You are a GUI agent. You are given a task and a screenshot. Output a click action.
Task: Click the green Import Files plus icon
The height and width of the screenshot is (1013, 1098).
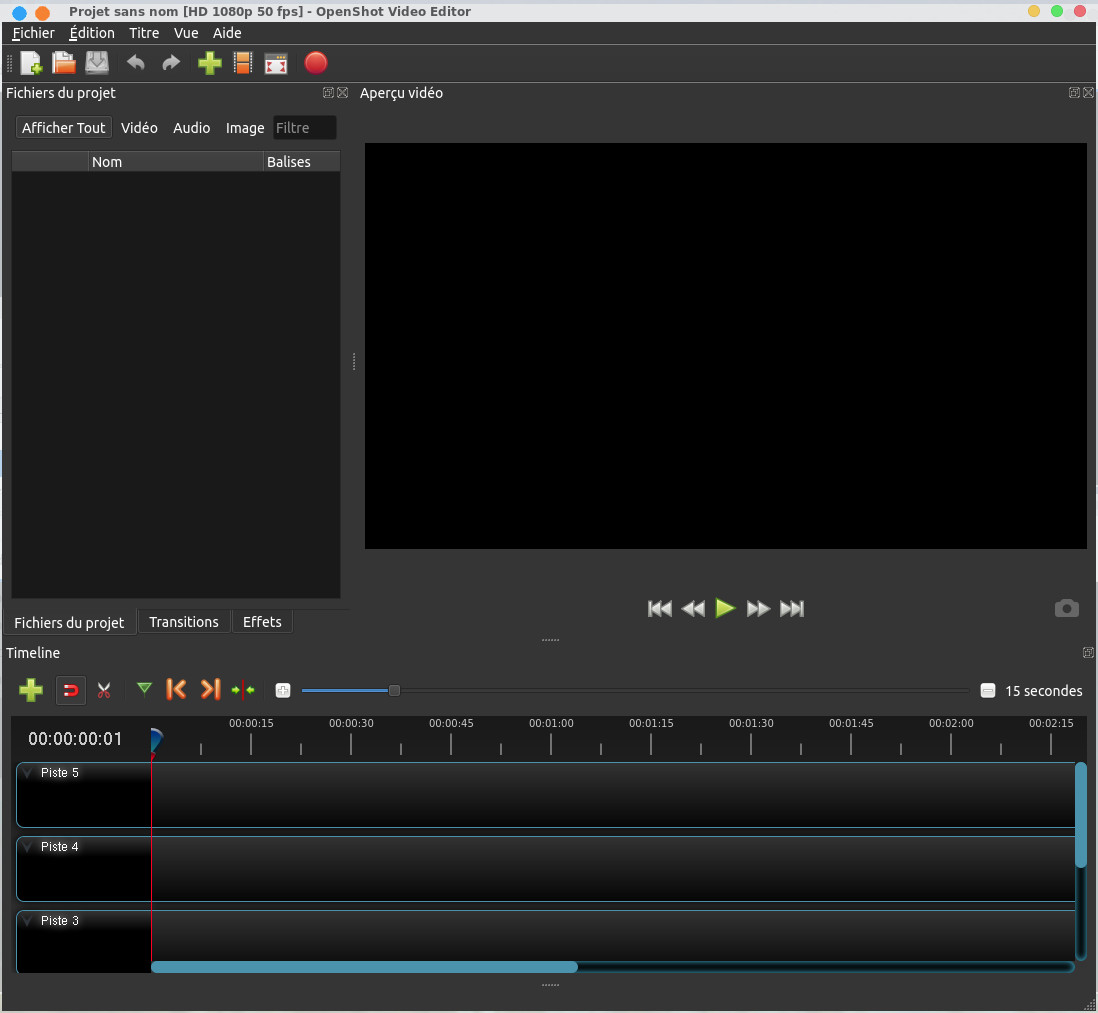click(209, 63)
